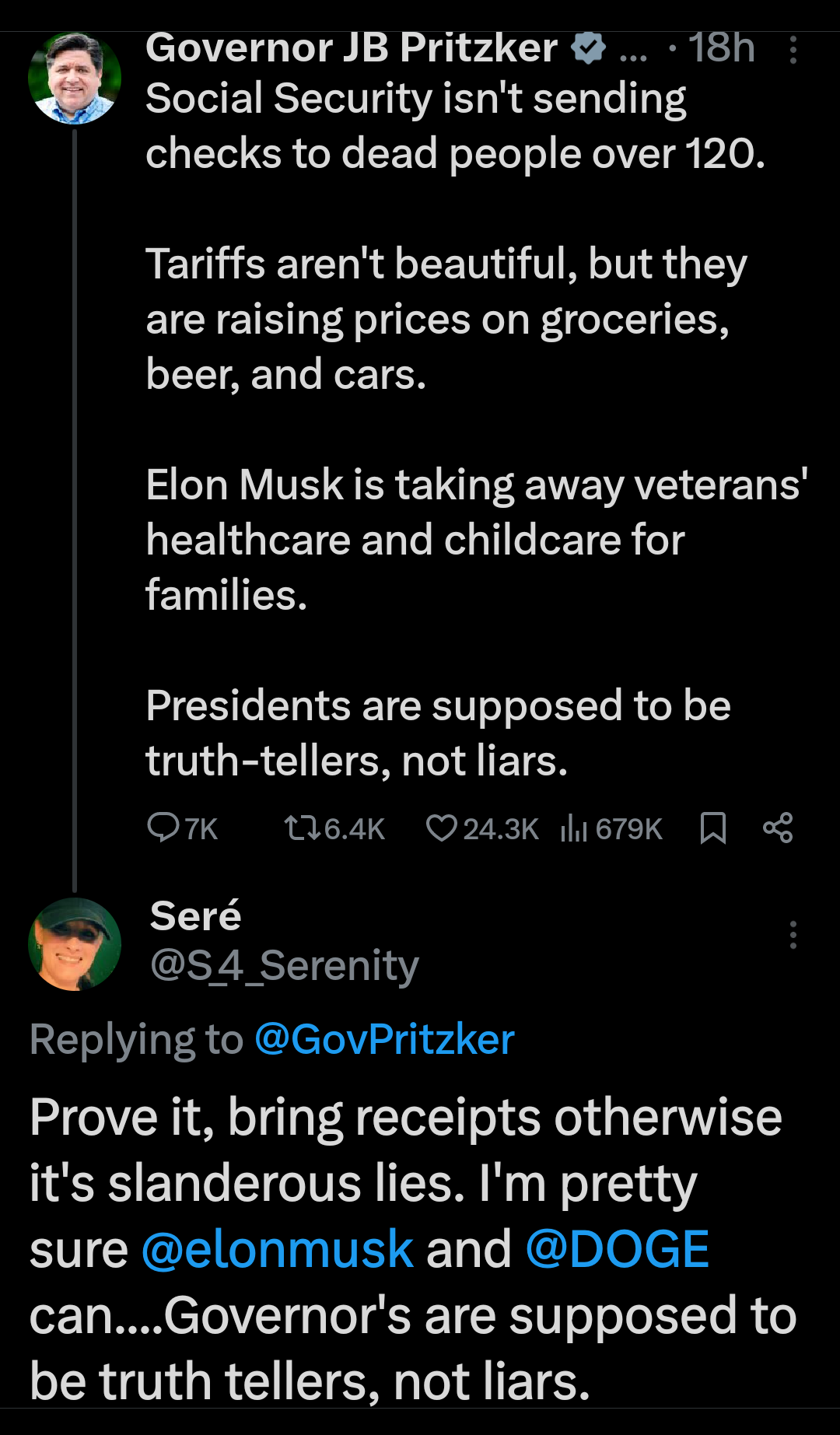Open Seré's profile avatar
The height and width of the screenshot is (1435, 840).
[x=75, y=943]
